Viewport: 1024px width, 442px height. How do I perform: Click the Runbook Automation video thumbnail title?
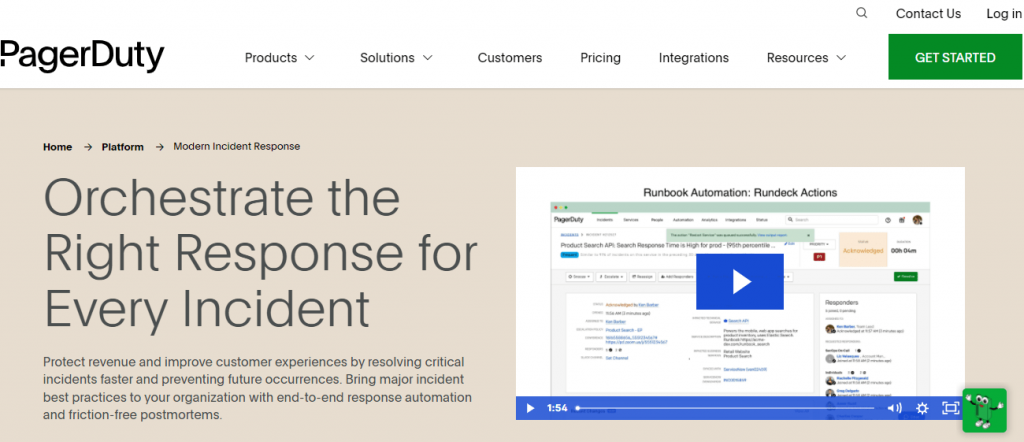[x=740, y=192]
